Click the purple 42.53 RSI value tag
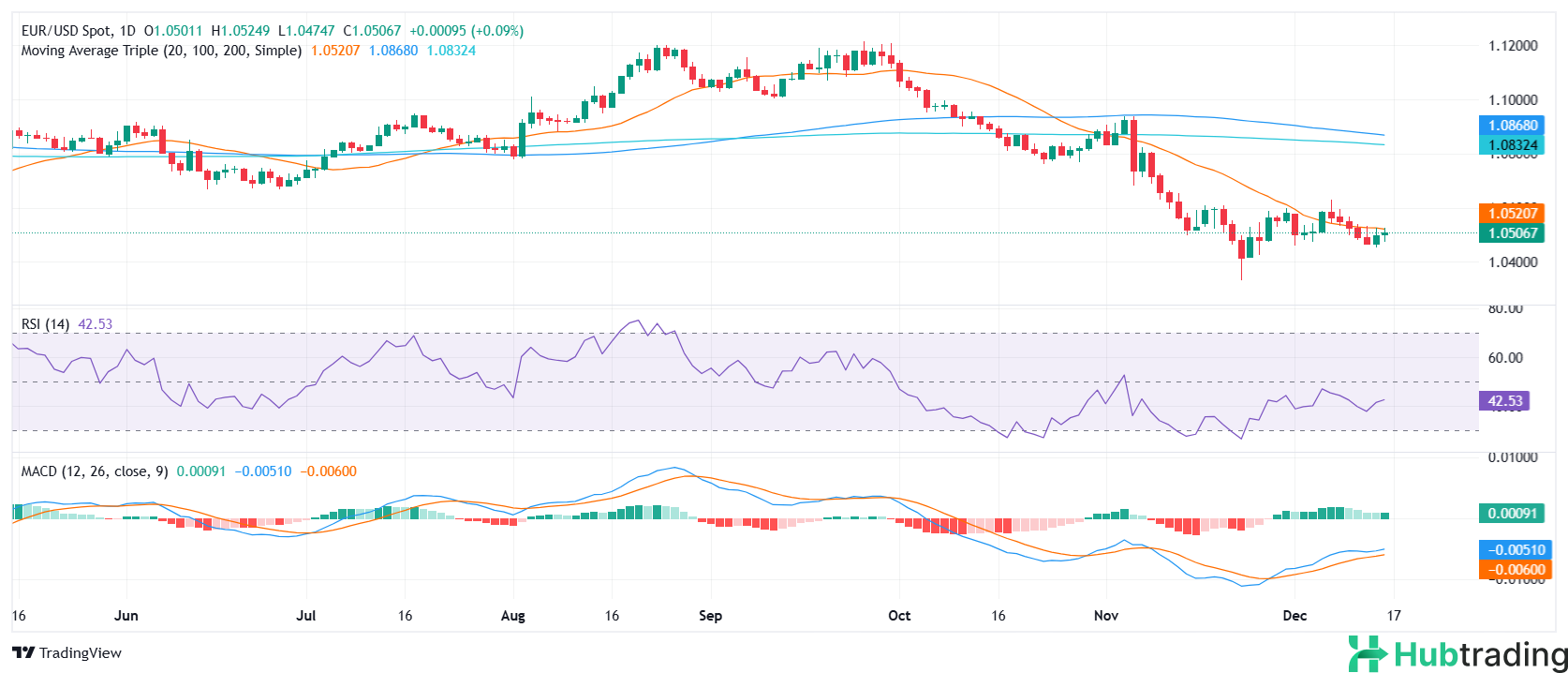This screenshot has width=1568, height=673. point(1503,401)
